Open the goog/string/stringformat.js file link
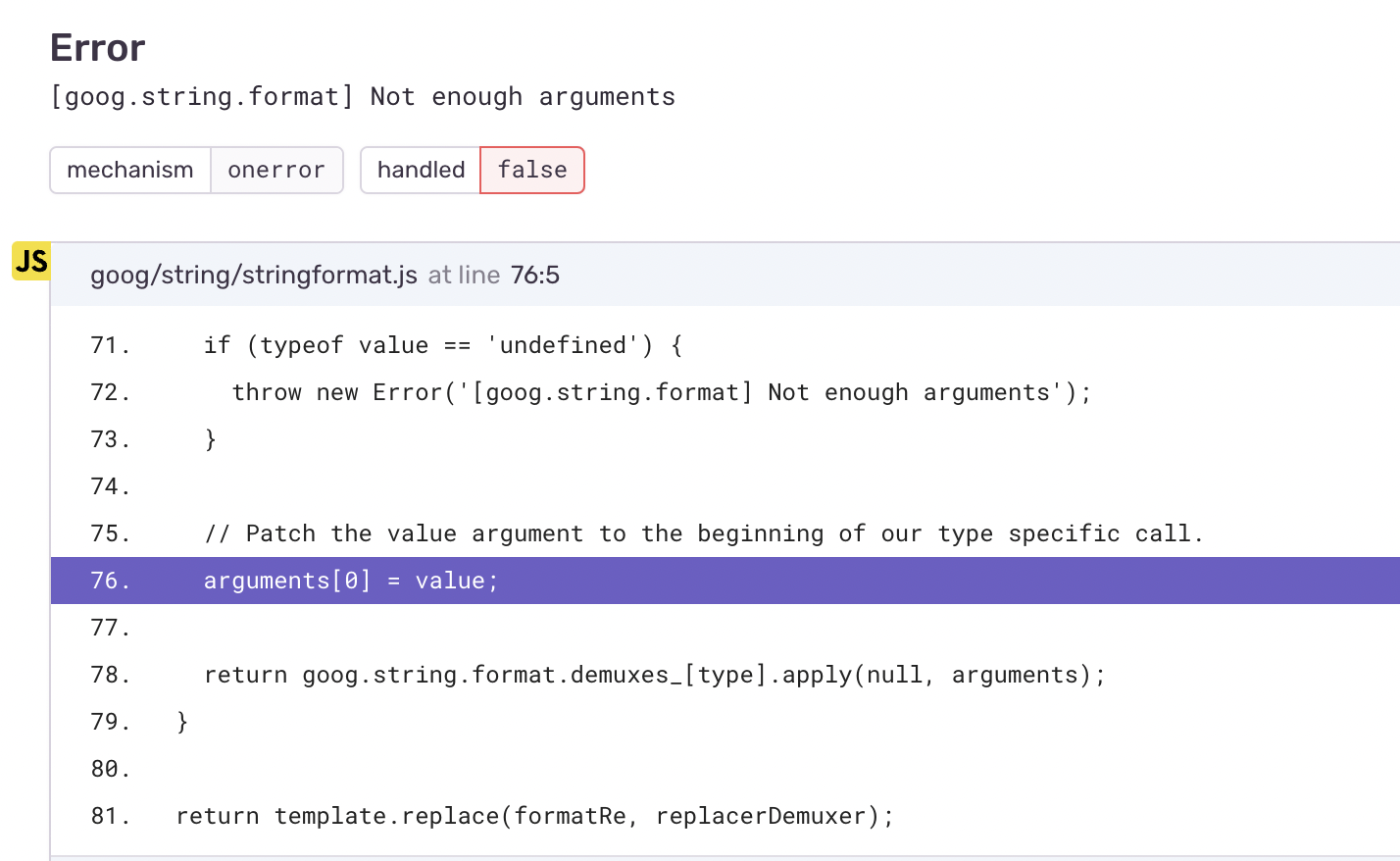 [x=253, y=275]
